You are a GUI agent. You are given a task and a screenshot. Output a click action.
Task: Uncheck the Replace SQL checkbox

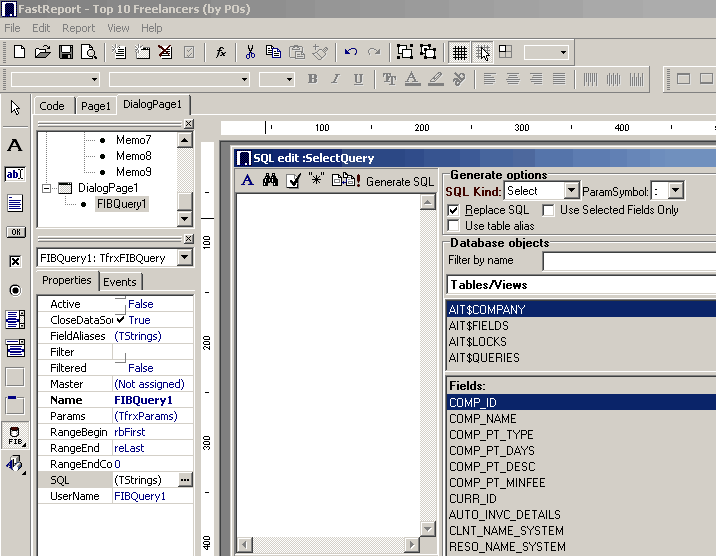pyautogui.click(x=454, y=210)
